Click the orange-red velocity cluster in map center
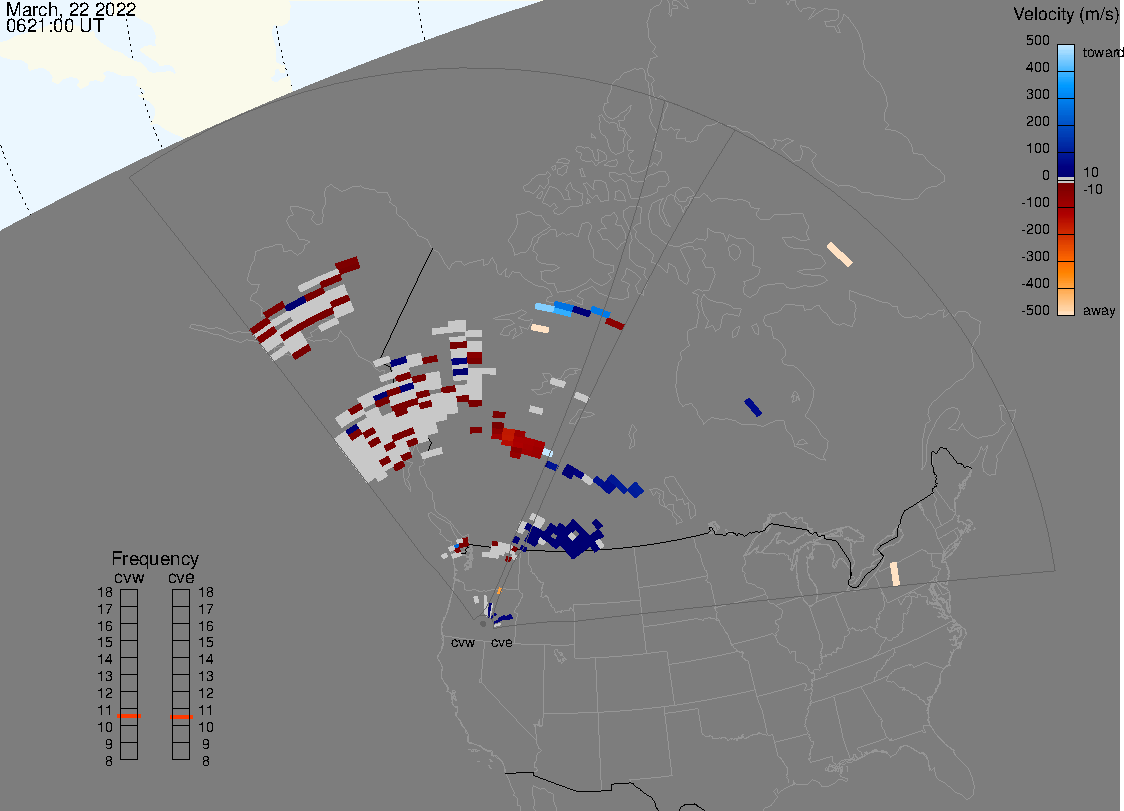 [x=520, y=438]
